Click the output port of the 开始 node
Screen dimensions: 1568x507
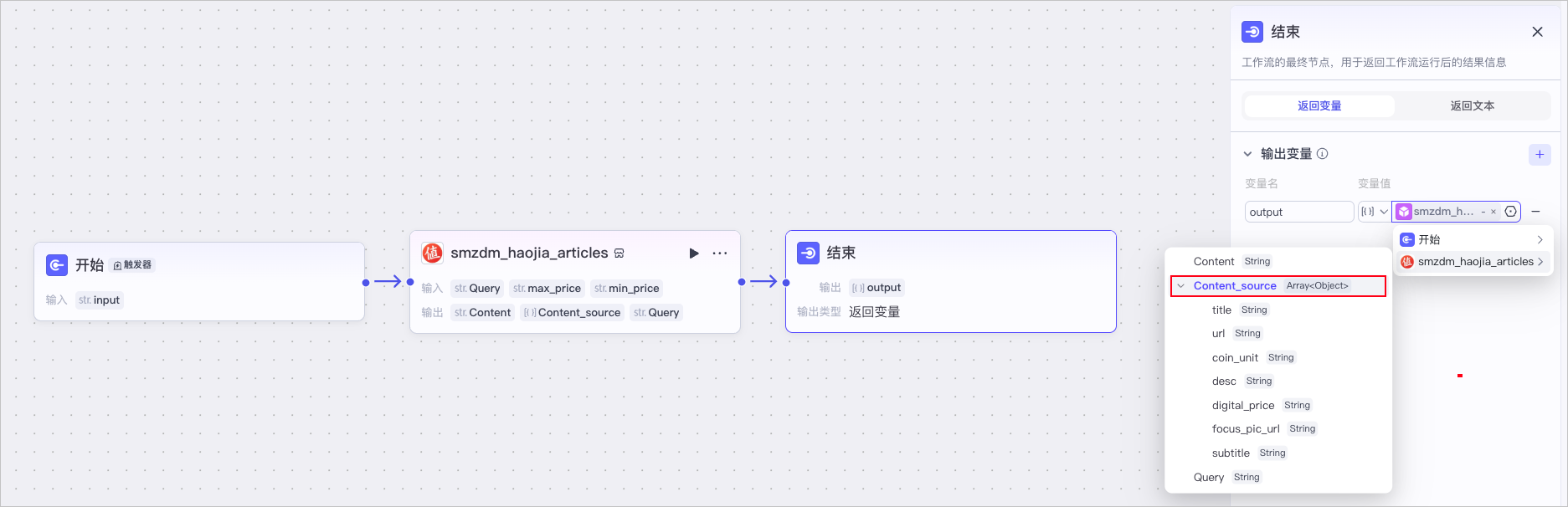pos(366,282)
